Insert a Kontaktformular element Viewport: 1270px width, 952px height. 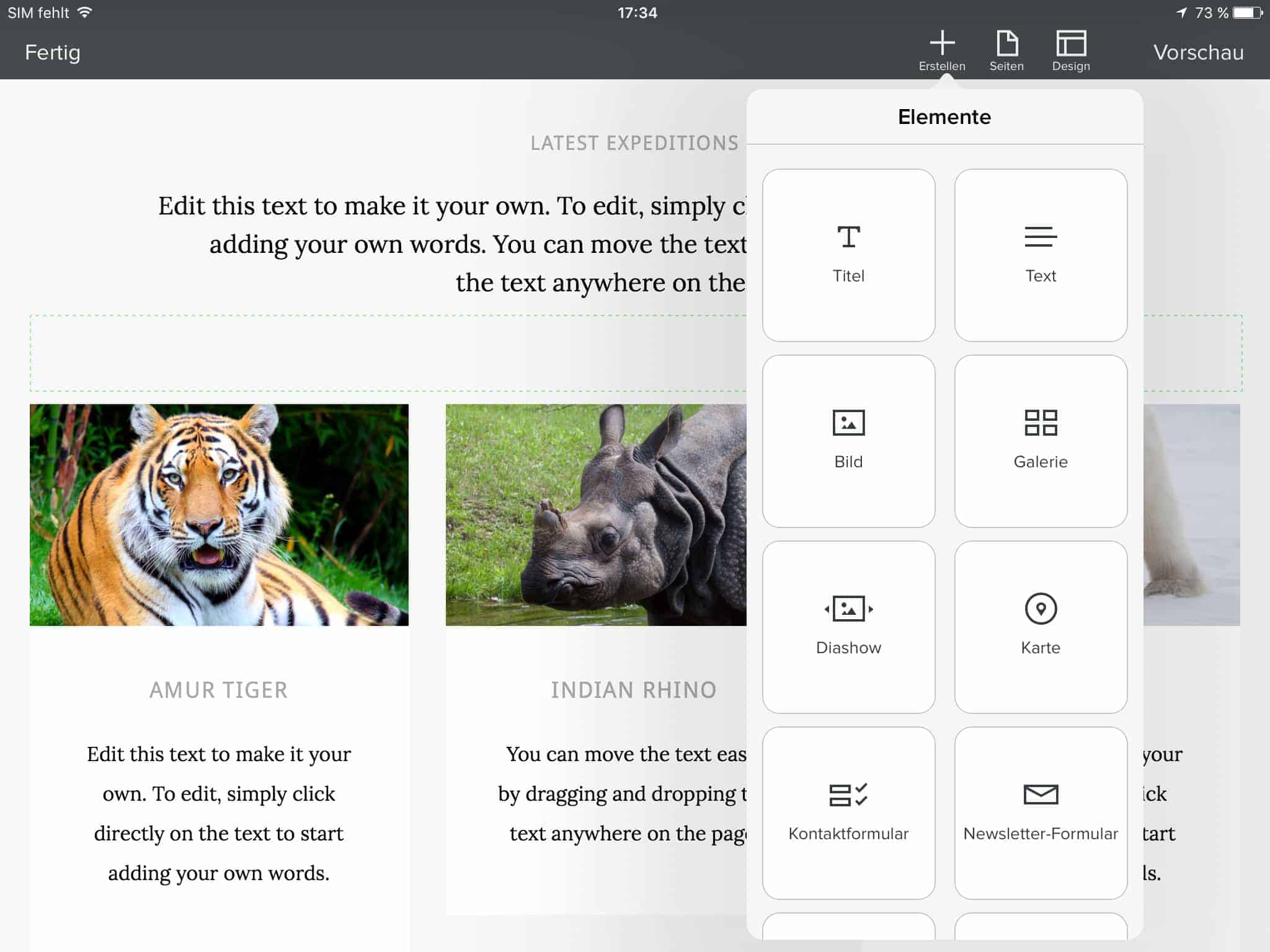click(x=848, y=813)
